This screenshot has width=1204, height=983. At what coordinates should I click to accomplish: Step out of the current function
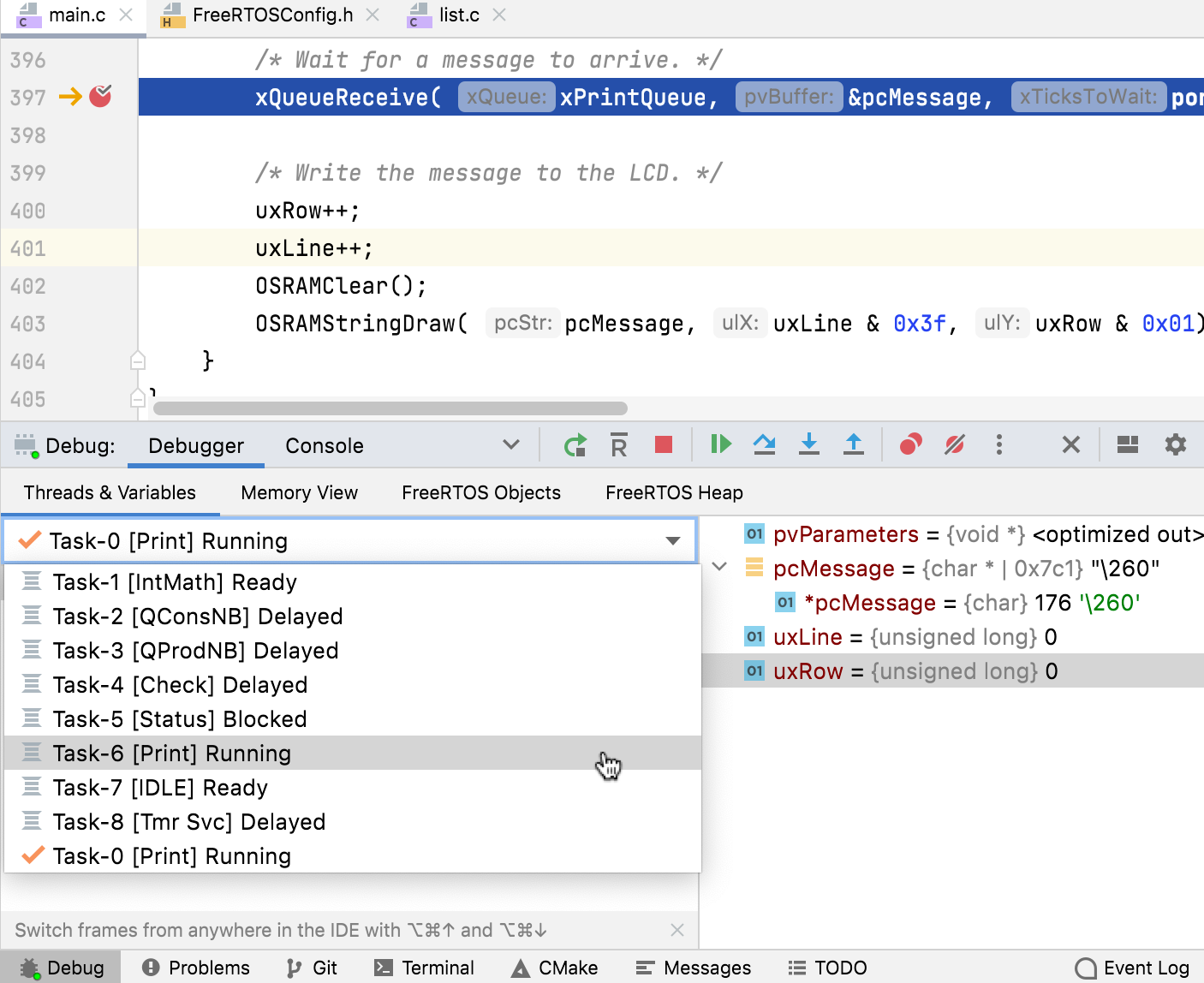tap(854, 444)
